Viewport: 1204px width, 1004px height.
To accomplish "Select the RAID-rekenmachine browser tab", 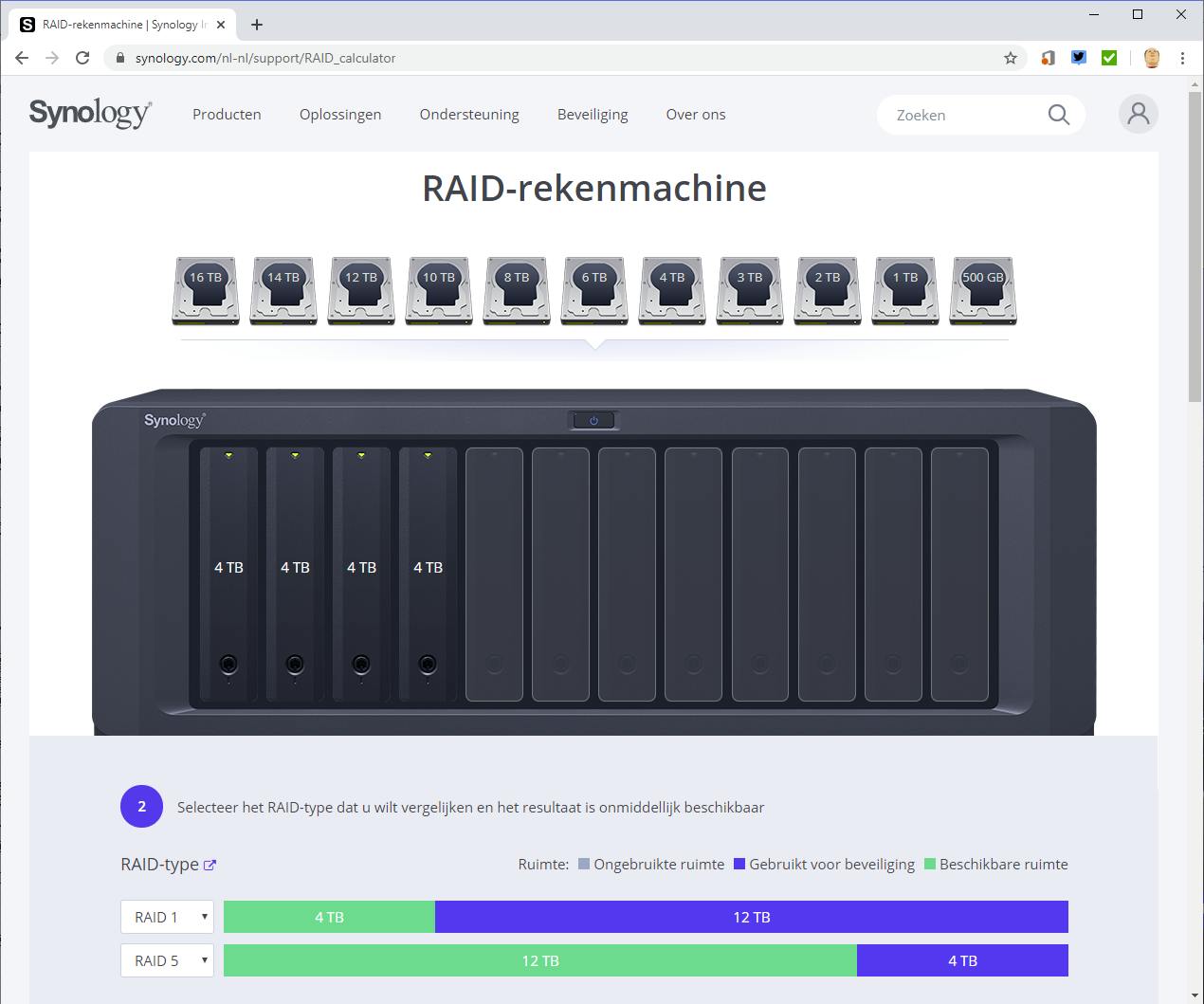I will (123, 25).
